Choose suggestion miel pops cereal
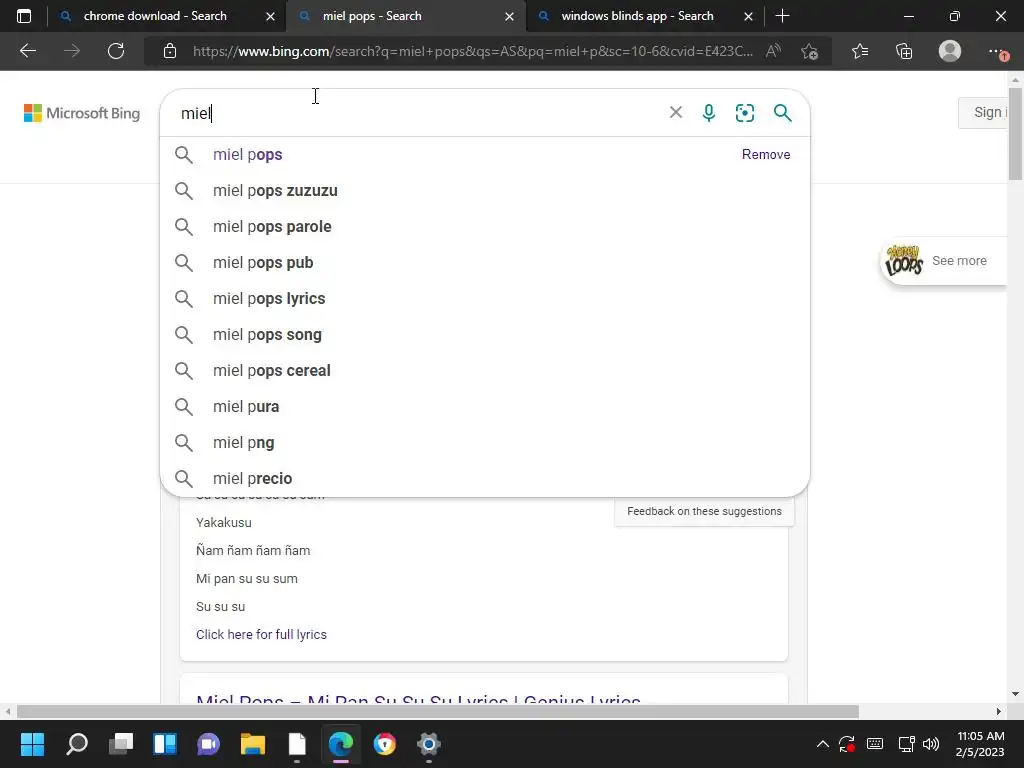 485,370
